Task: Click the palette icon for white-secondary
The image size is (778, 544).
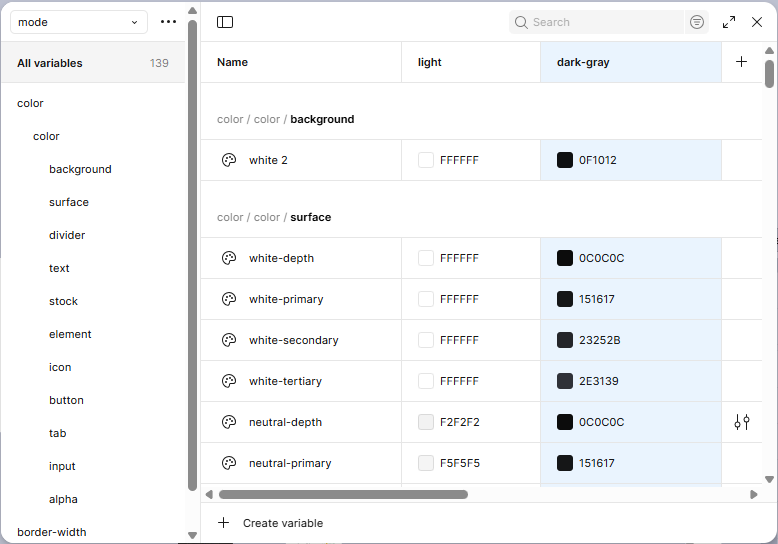Action: [229, 340]
